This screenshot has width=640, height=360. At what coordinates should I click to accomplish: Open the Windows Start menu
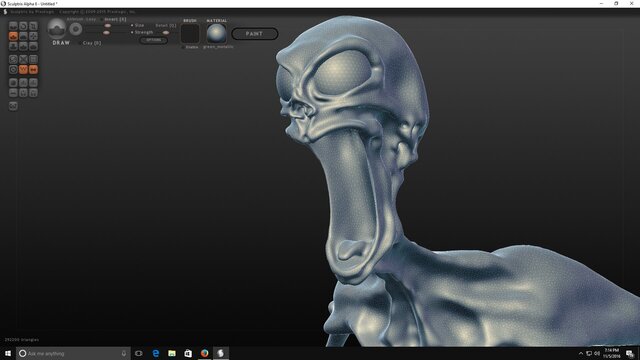click(x=8, y=353)
